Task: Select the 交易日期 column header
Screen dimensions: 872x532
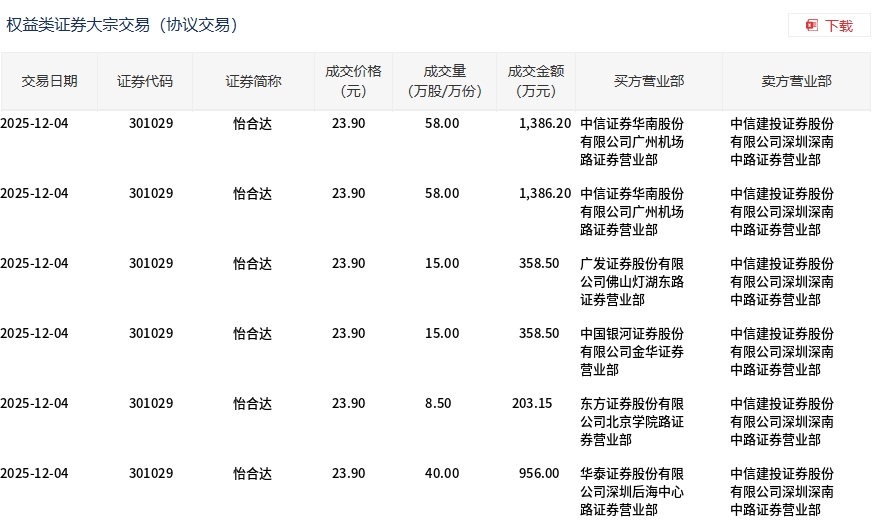Action: tap(49, 81)
